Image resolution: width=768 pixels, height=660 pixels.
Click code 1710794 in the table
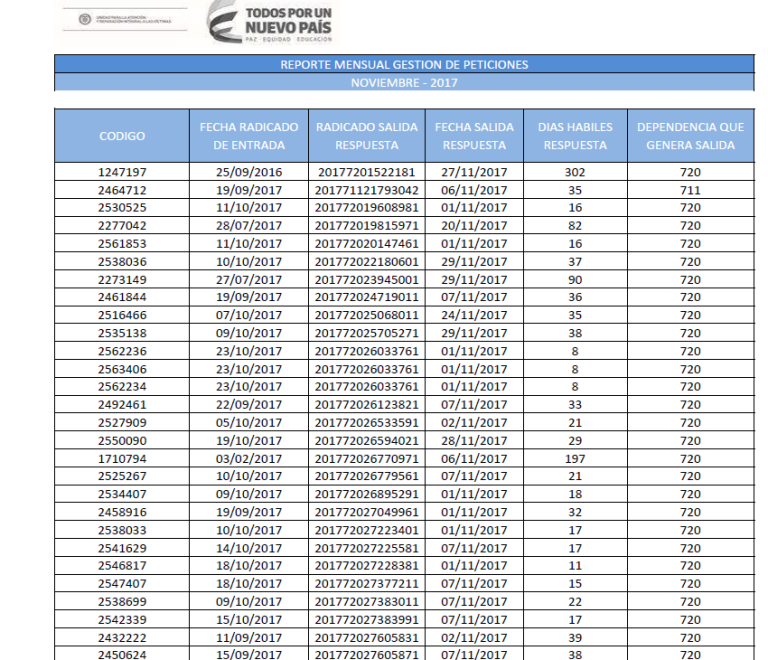tap(122, 459)
